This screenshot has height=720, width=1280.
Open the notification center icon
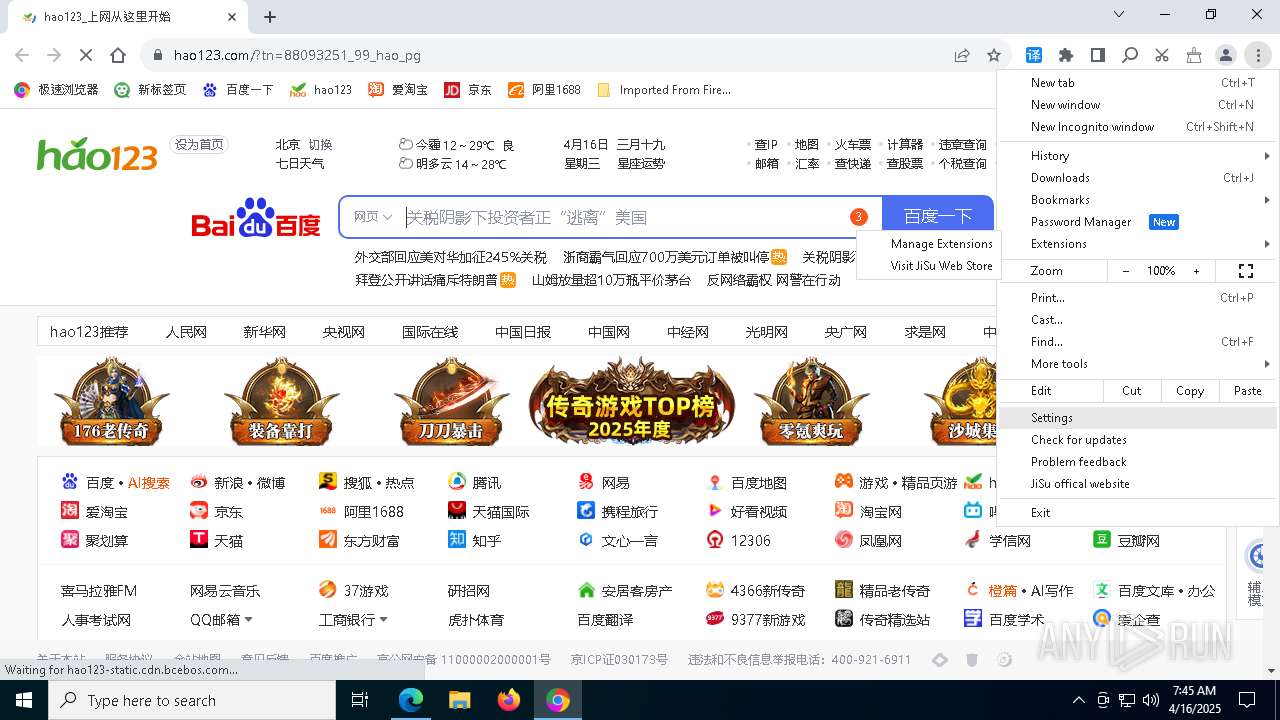pyautogui.click(x=1247, y=700)
